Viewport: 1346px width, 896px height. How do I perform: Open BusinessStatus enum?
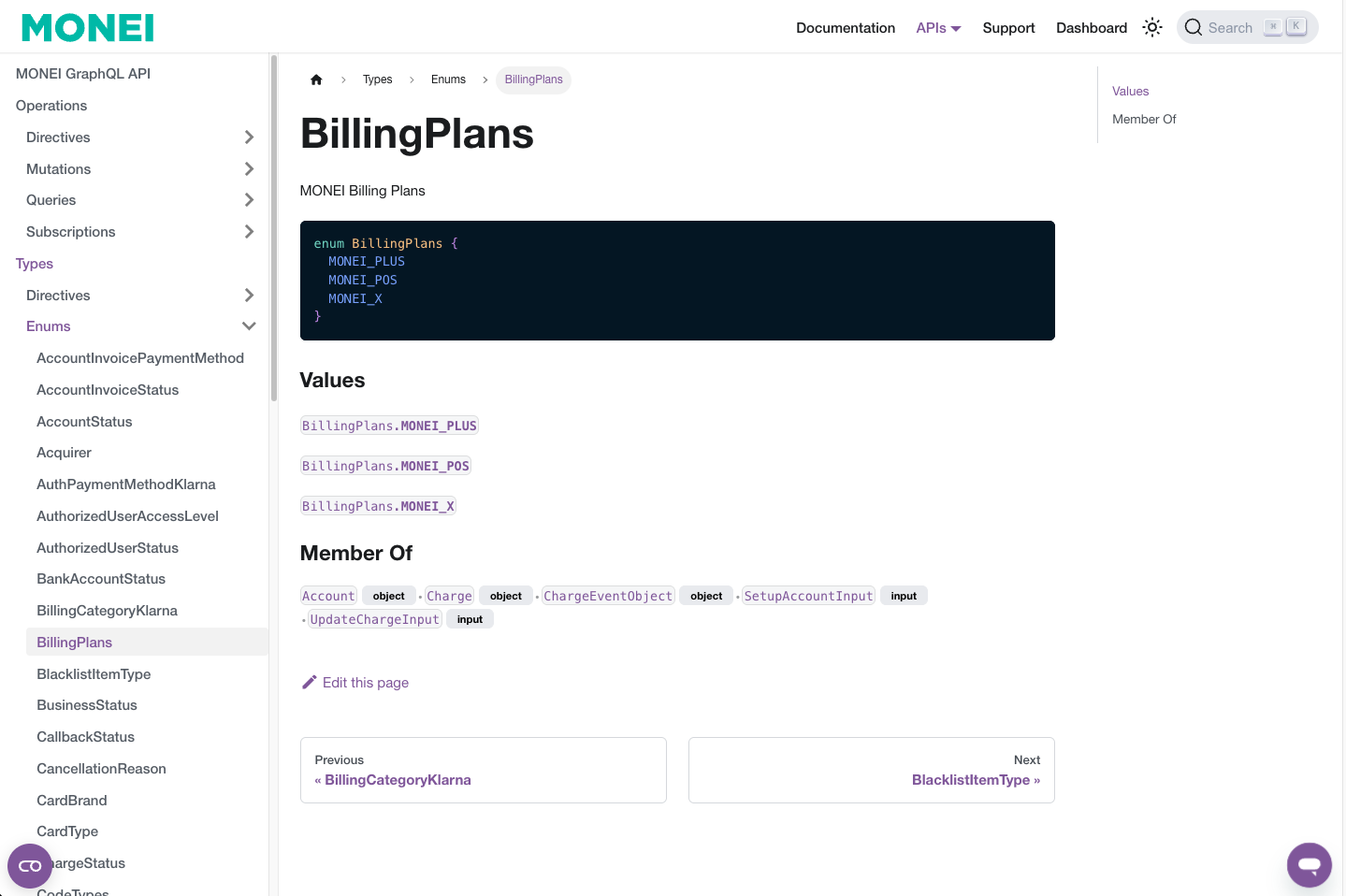[87, 705]
